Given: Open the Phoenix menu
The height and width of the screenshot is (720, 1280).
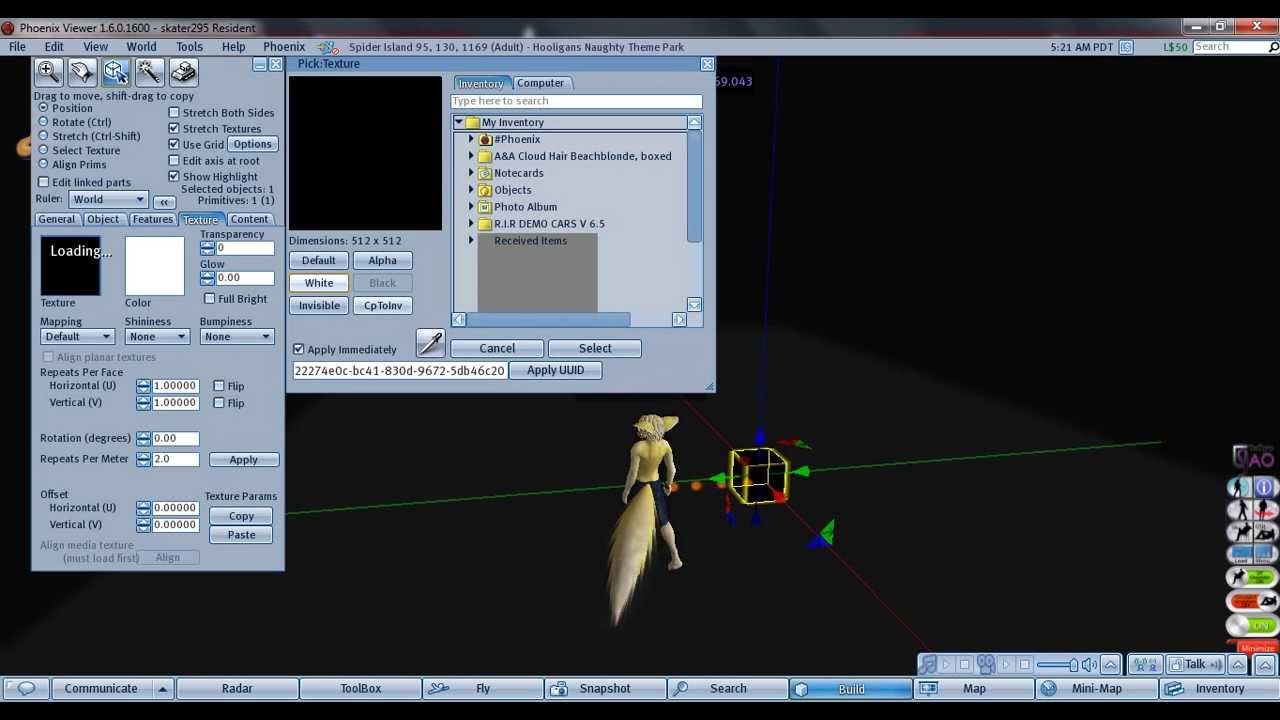Looking at the screenshot, I should (x=284, y=47).
